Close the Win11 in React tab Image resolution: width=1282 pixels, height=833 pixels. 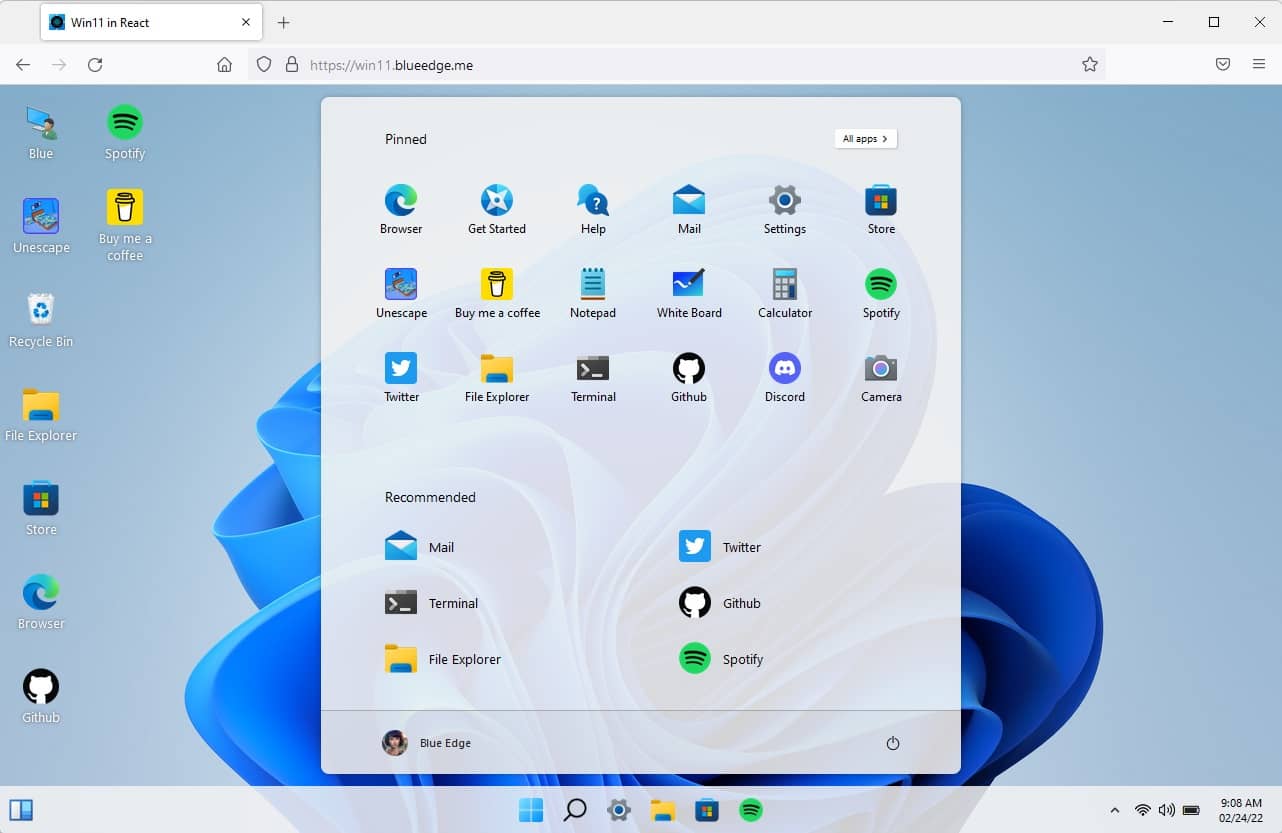[246, 22]
